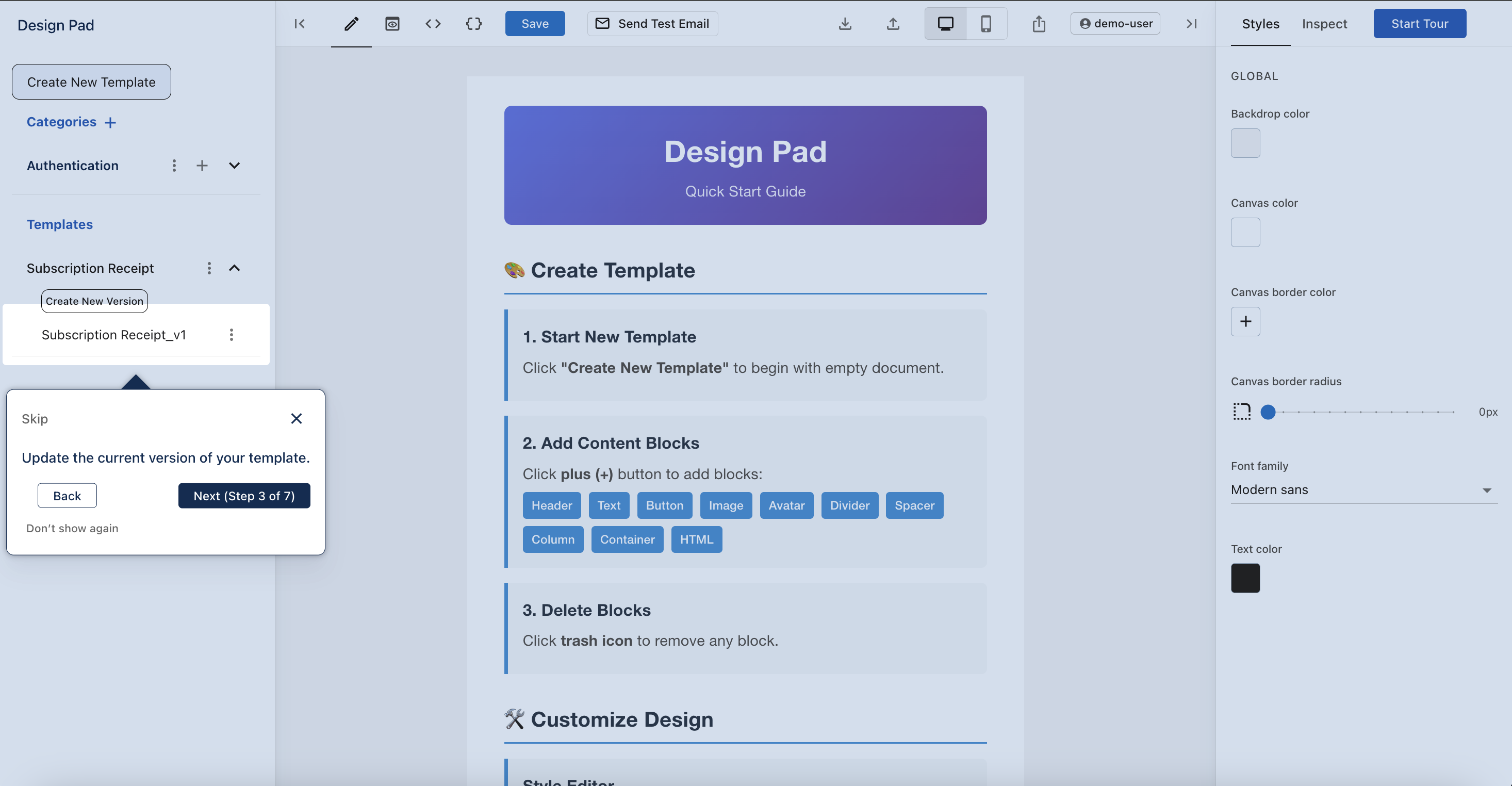Switch to mobile preview mode

point(986,24)
